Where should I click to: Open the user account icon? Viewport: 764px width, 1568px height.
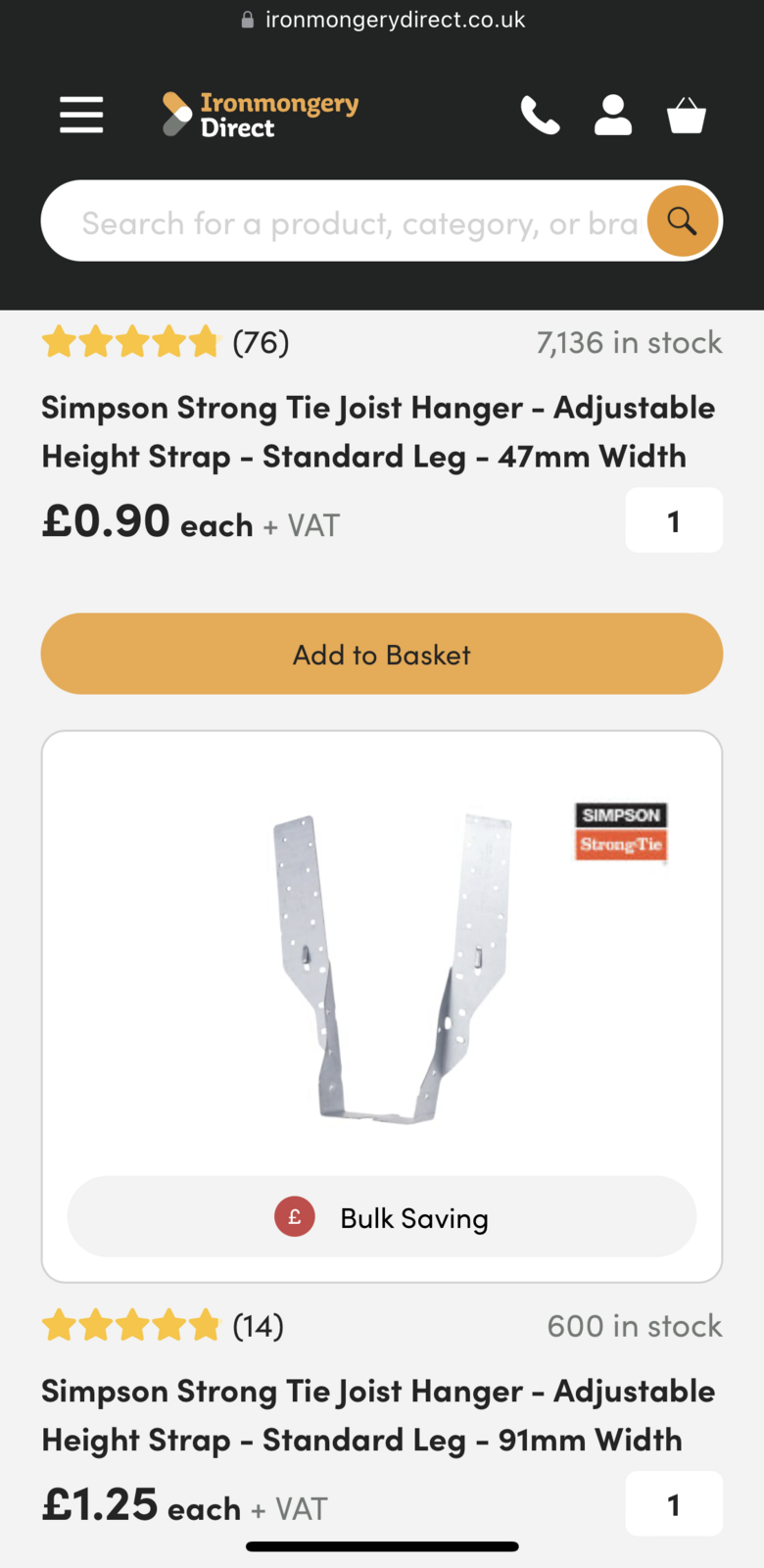613,115
